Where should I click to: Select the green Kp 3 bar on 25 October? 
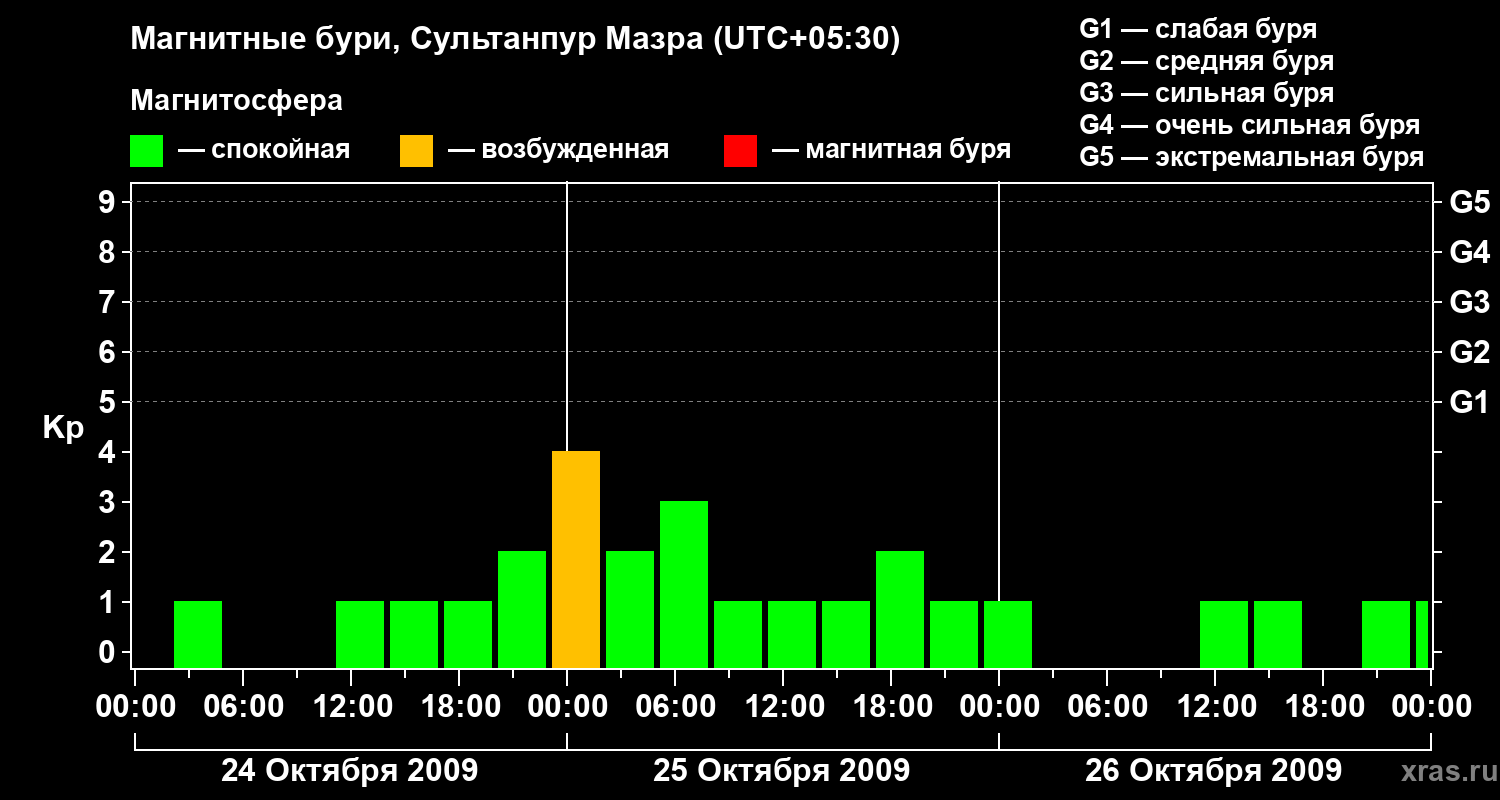pyautogui.click(x=684, y=585)
